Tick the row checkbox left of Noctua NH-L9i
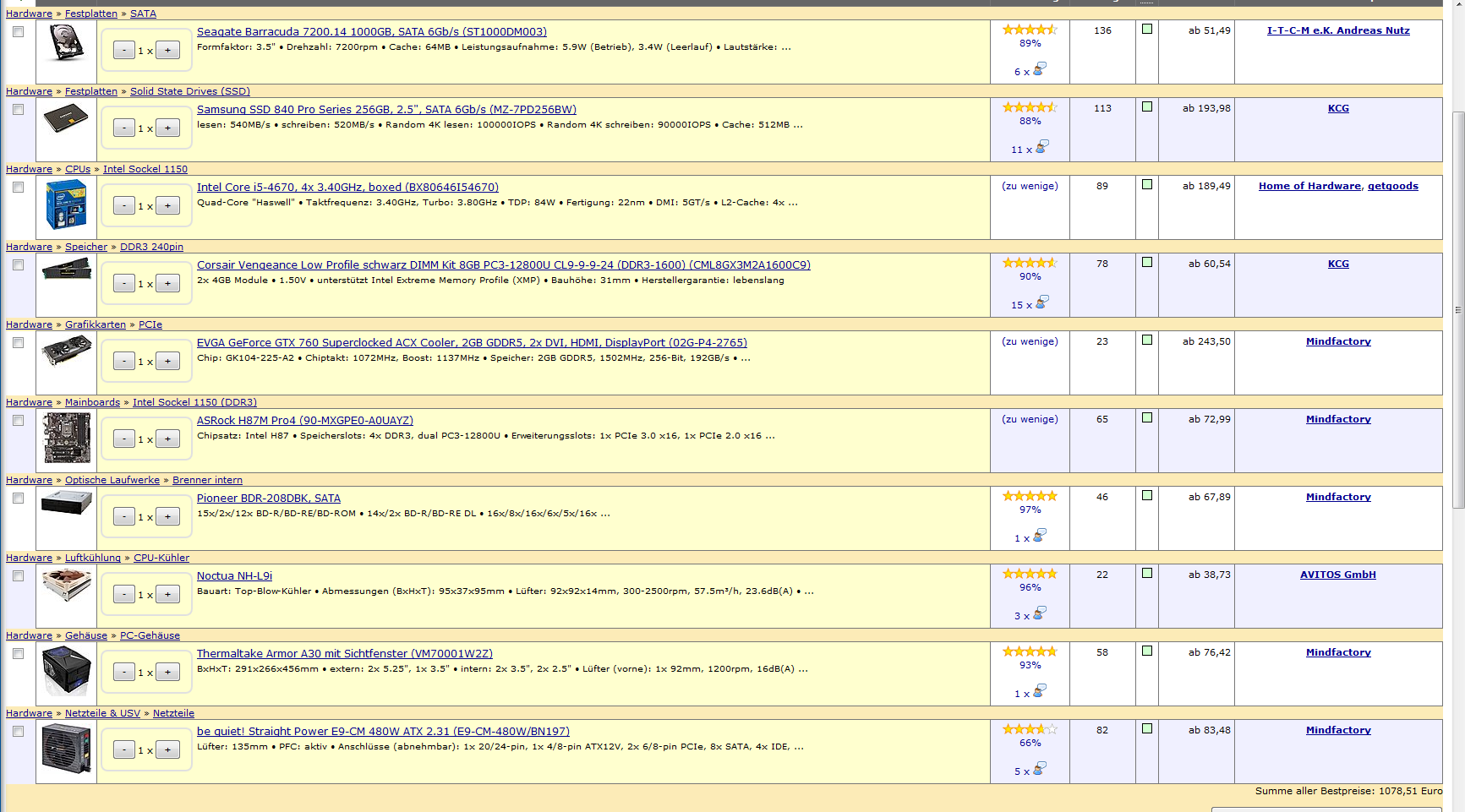This screenshot has width=1465, height=812. [18, 576]
